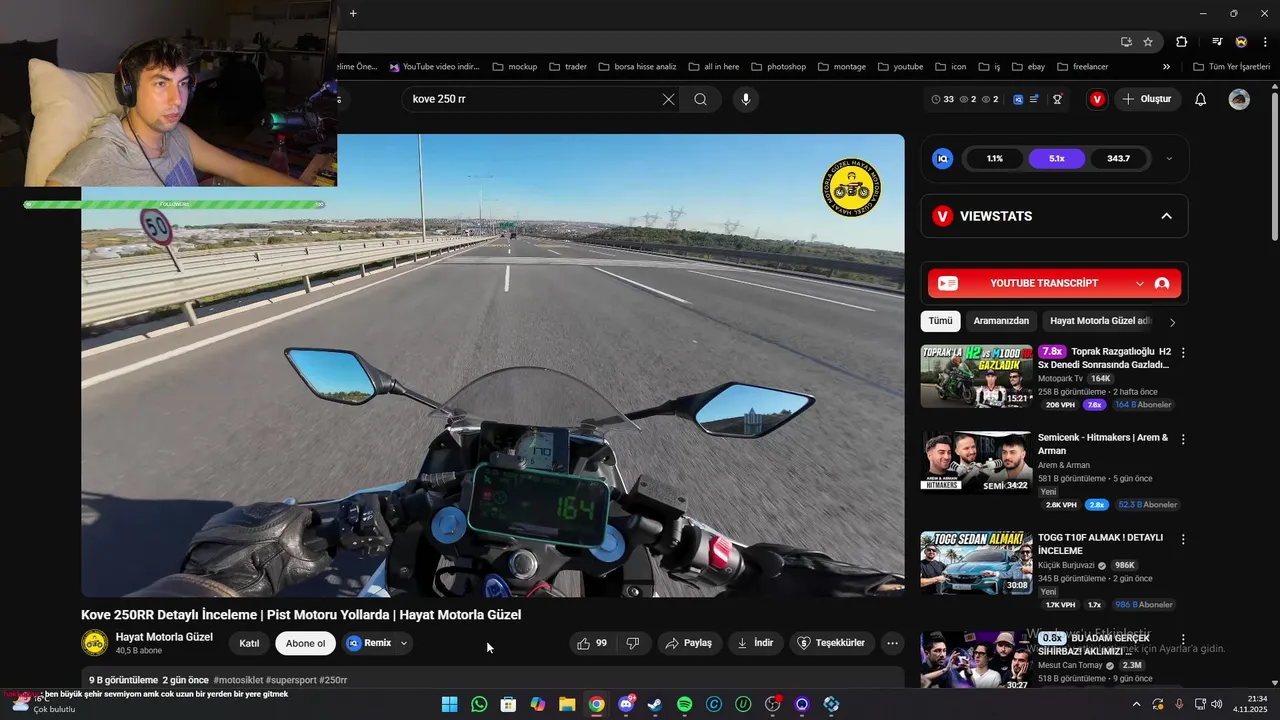Screen dimensions: 1280x720
Task: Select the purple 5.1x vidIQ metric pill
Action: coord(1057,158)
